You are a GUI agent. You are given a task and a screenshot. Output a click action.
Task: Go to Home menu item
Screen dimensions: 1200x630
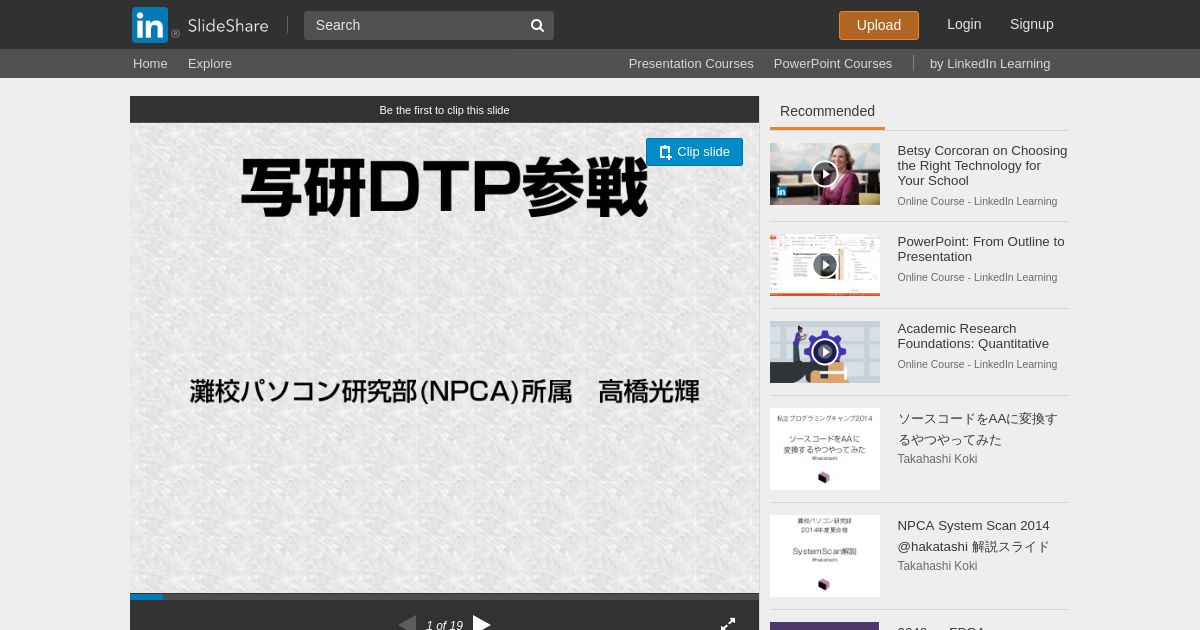point(150,63)
